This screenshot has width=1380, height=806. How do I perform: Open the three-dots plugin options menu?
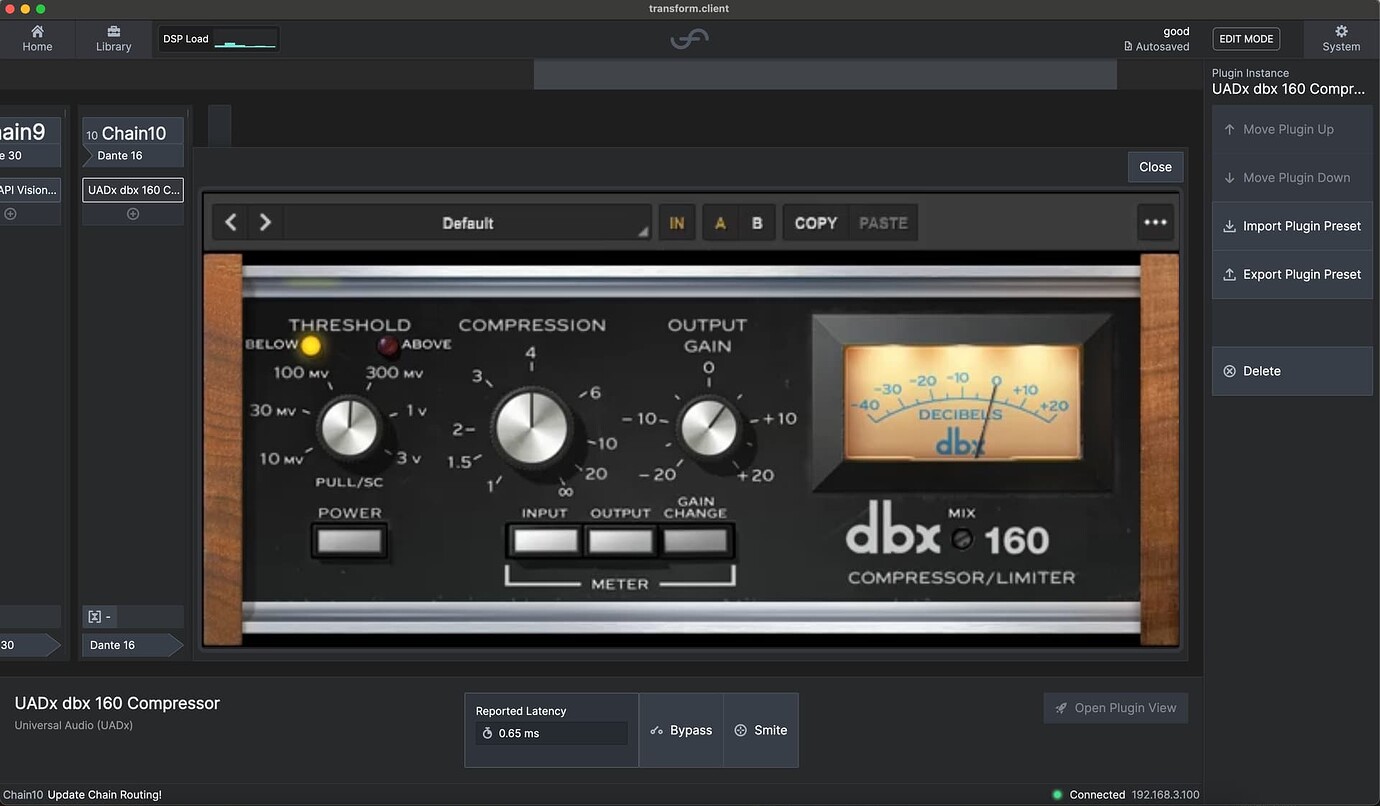tap(1155, 222)
